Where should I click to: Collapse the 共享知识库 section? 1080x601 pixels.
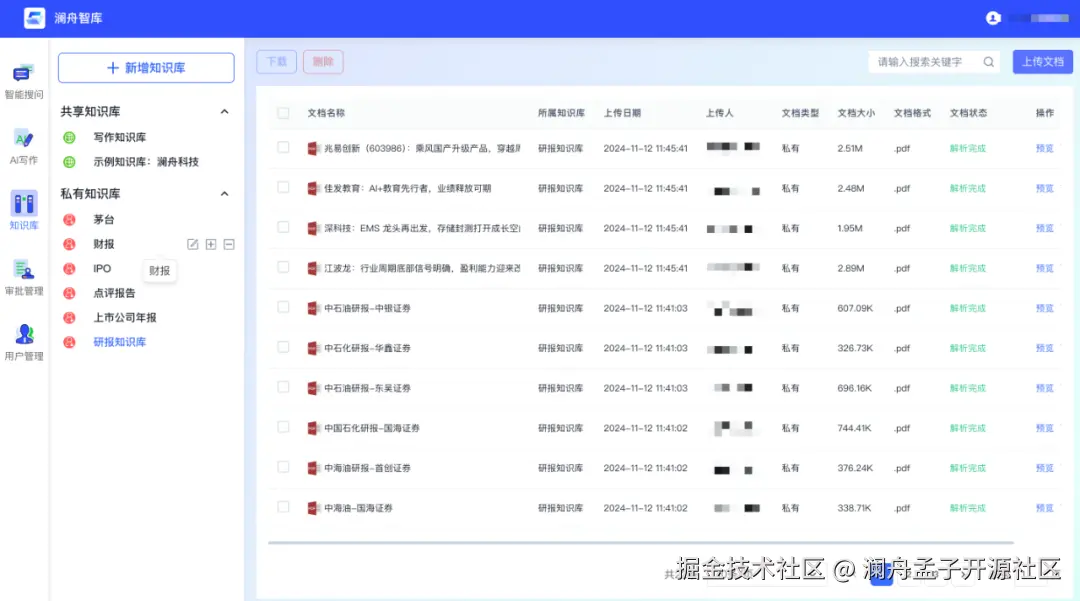coord(225,112)
